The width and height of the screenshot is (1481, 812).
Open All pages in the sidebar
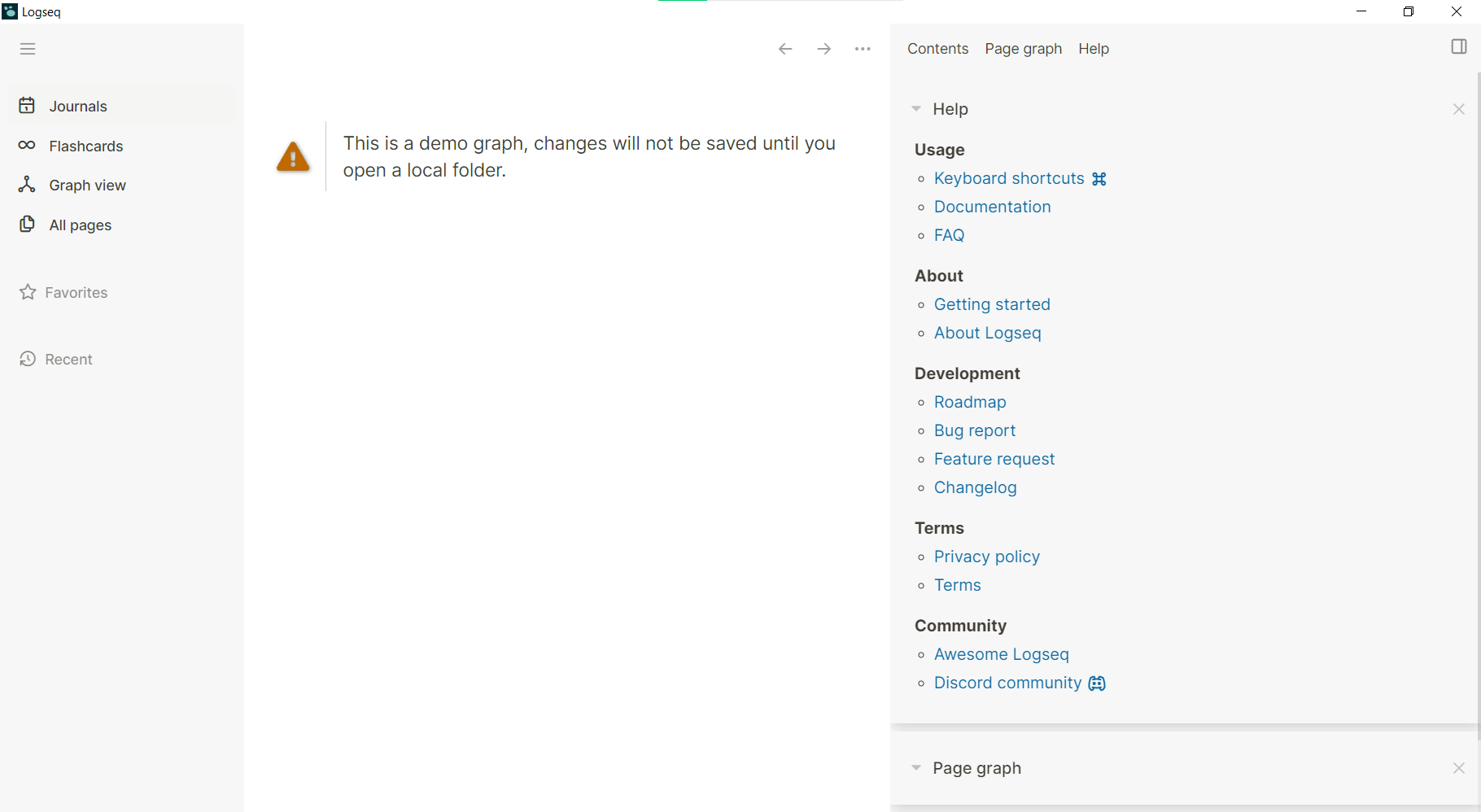[x=122, y=225]
